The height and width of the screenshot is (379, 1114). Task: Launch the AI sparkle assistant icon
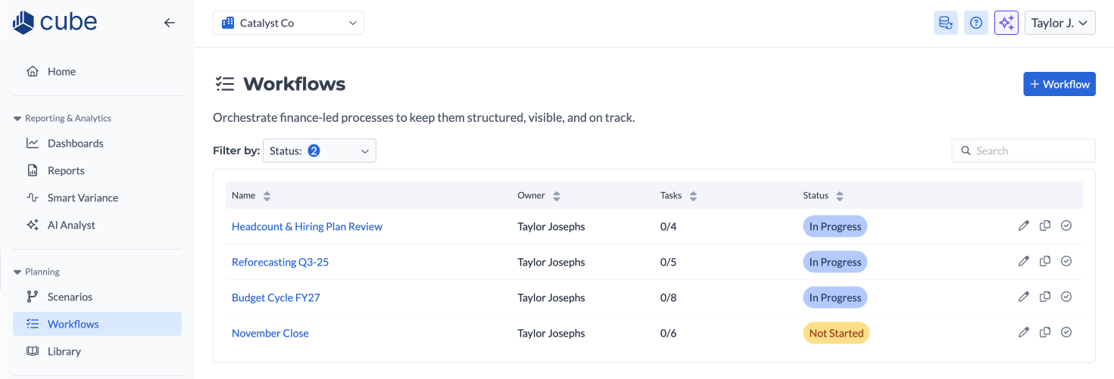pyautogui.click(x=1006, y=23)
